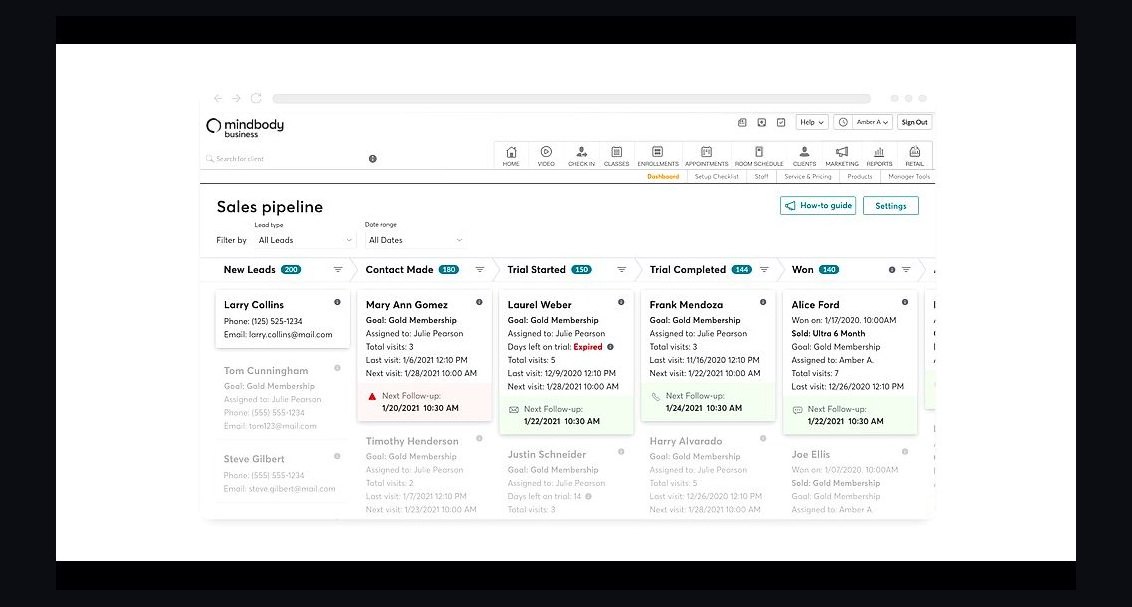Click info icon on Tom Cunningham card
The image size is (1132, 607).
click(337, 368)
